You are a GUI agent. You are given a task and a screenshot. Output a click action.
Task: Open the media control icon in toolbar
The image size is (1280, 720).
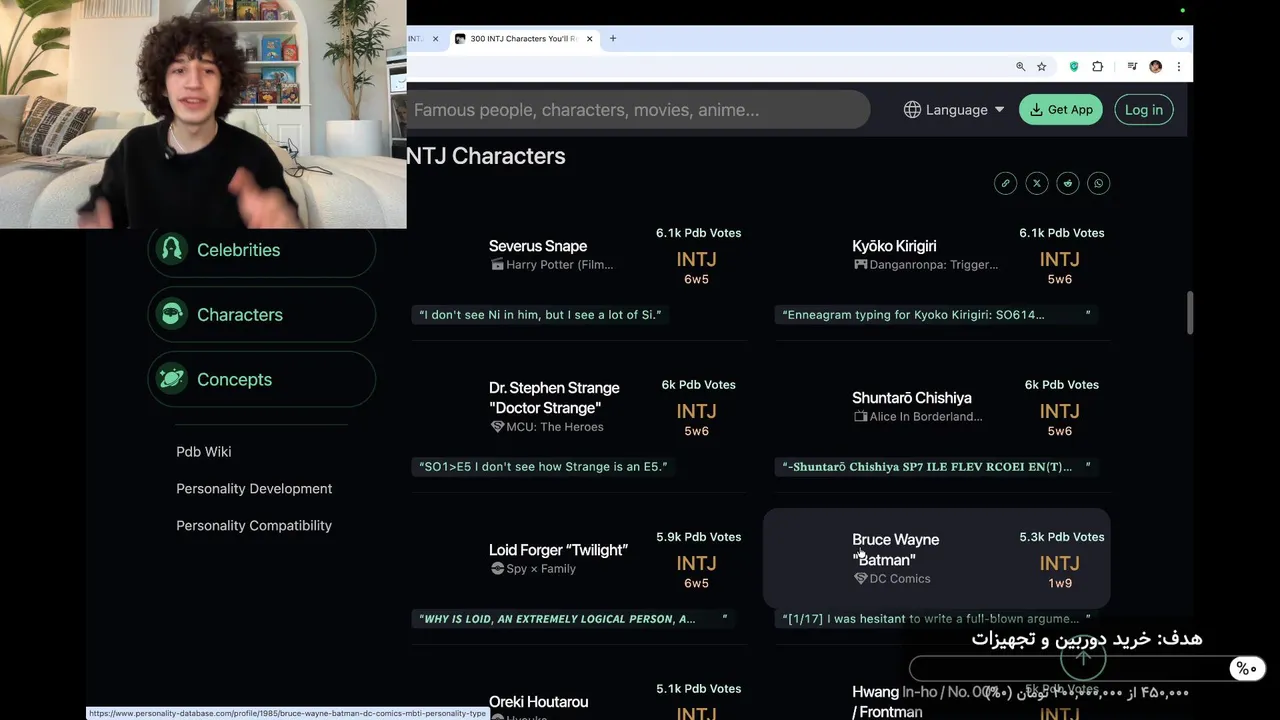[x=1132, y=67]
